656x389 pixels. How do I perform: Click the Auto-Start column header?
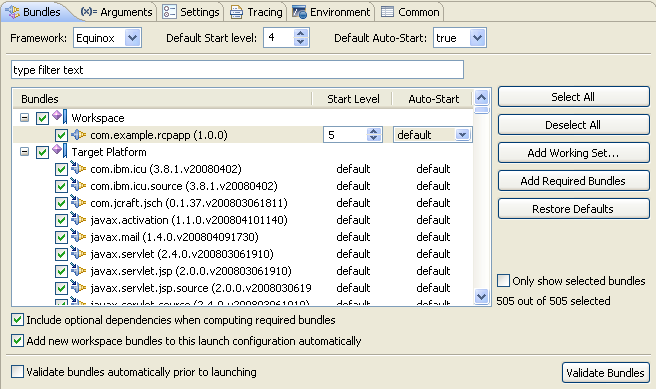(x=433, y=99)
